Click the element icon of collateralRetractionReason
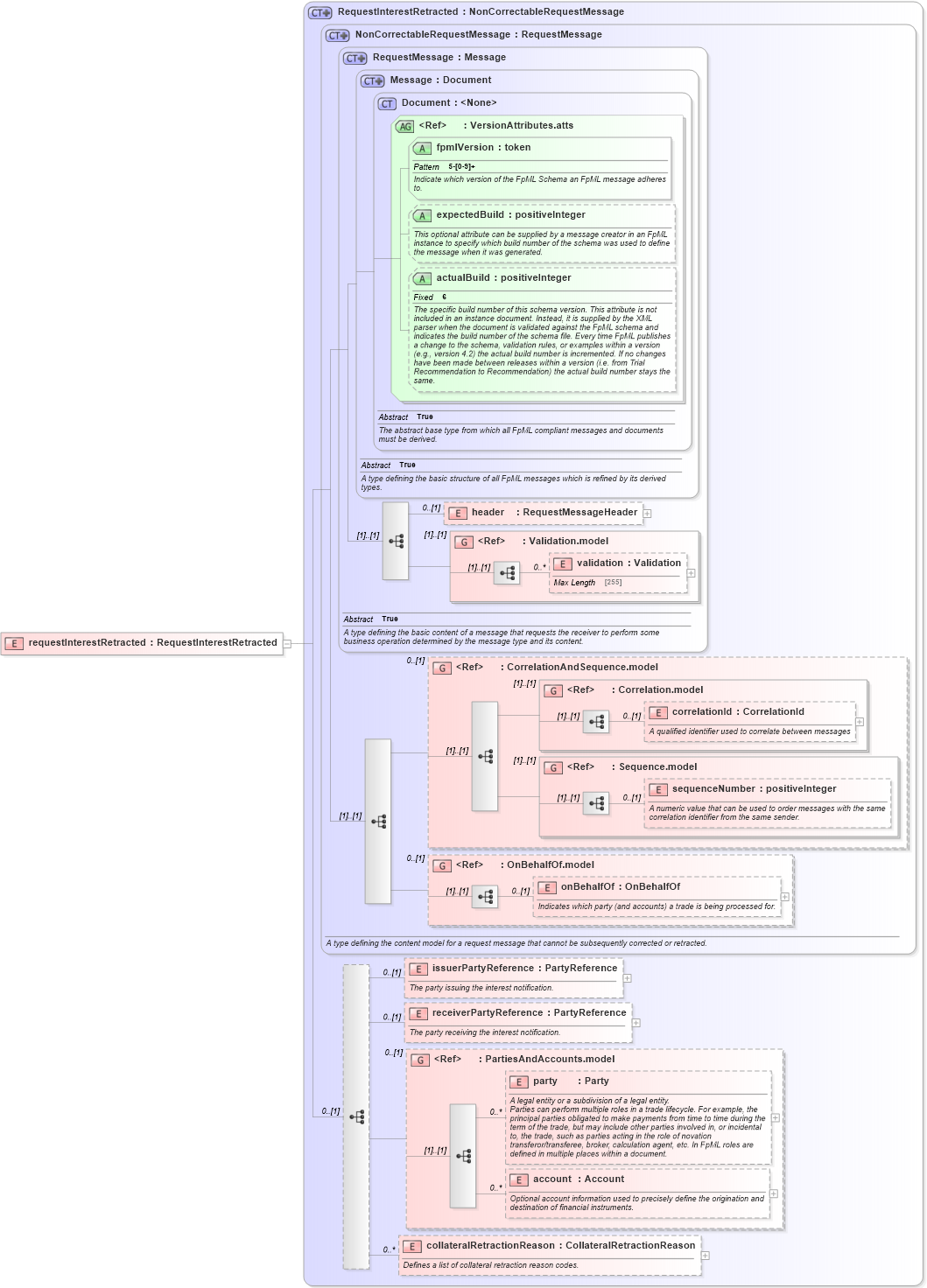This screenshot has height=1288, width=927. point(412,1246)
